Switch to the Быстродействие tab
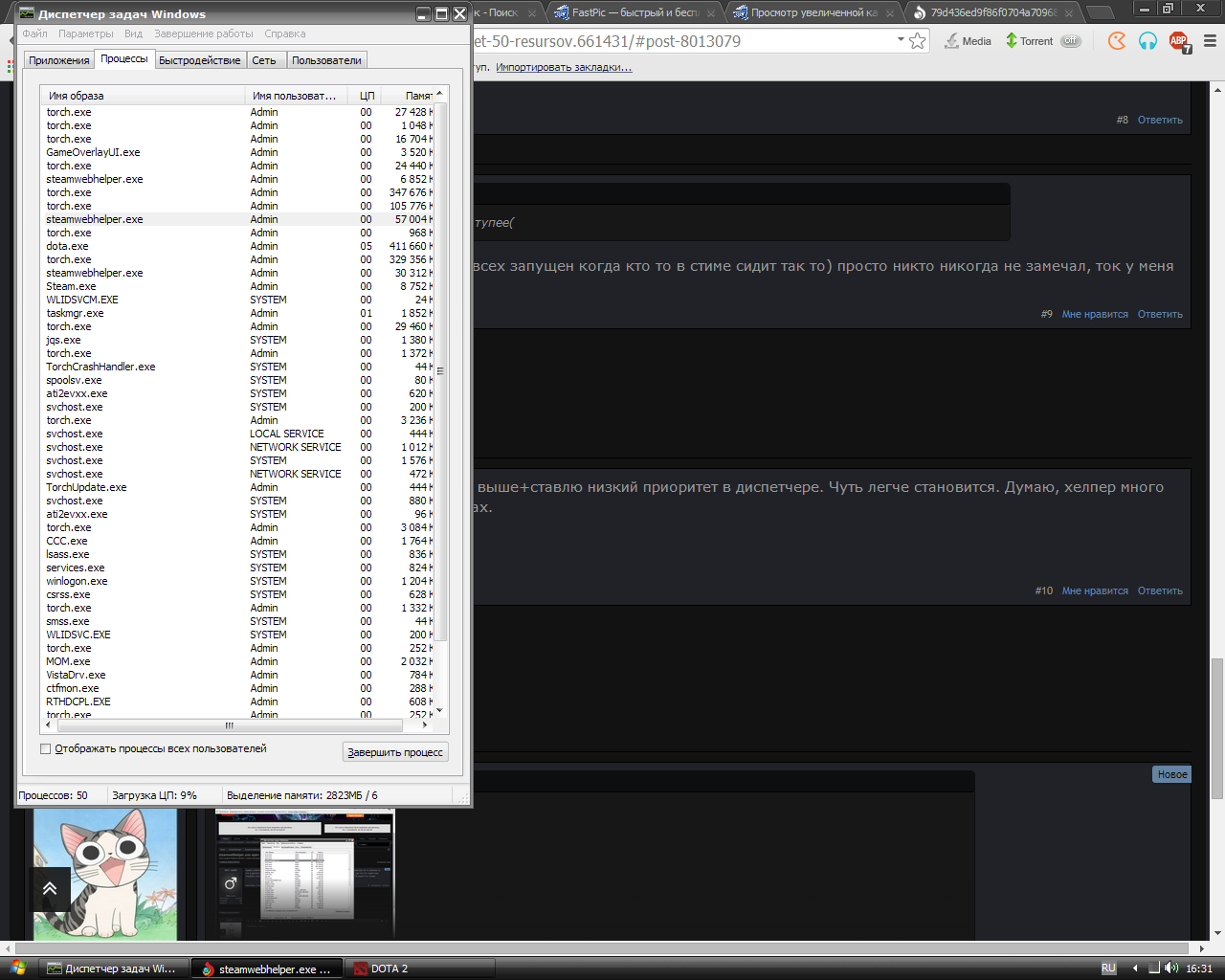This screenshot has width=1225, height=980. pos(199,60)
